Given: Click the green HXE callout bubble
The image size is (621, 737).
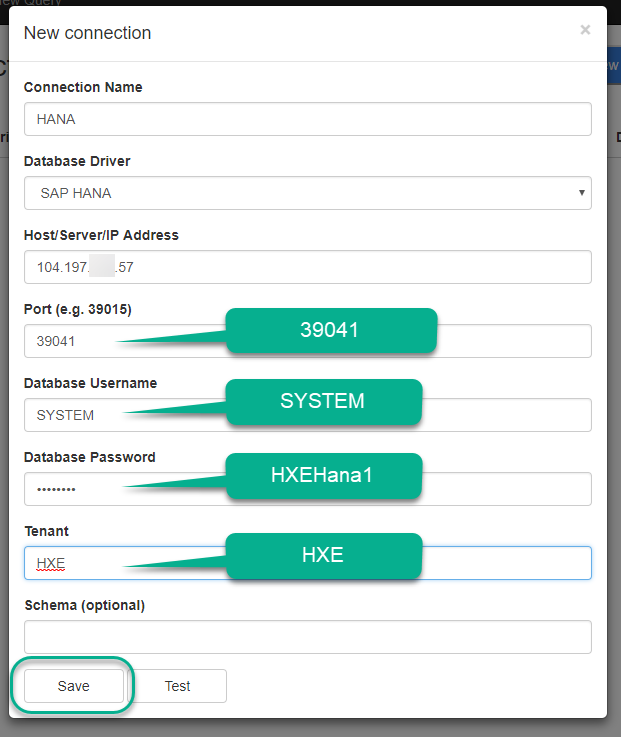Looking at the screenshot, I should 324,556.
